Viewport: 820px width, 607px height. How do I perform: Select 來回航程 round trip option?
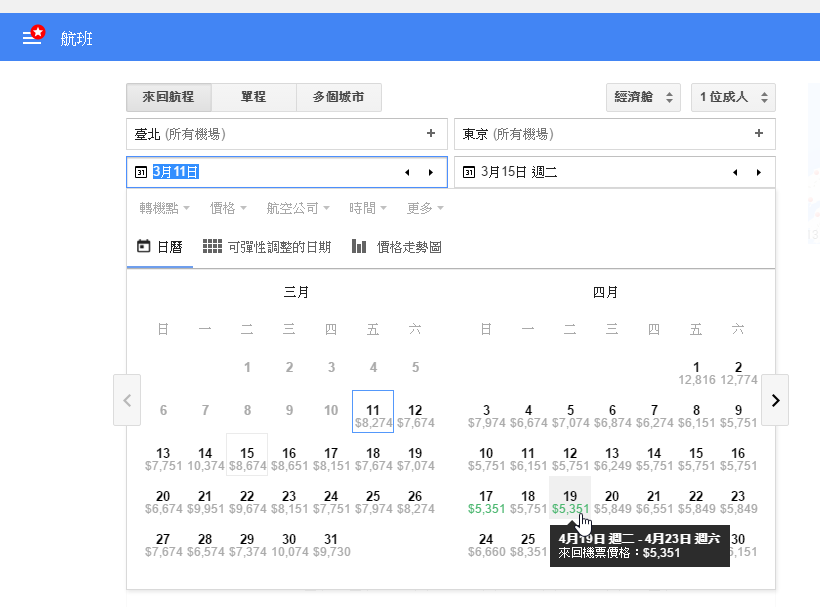(168, 98)
